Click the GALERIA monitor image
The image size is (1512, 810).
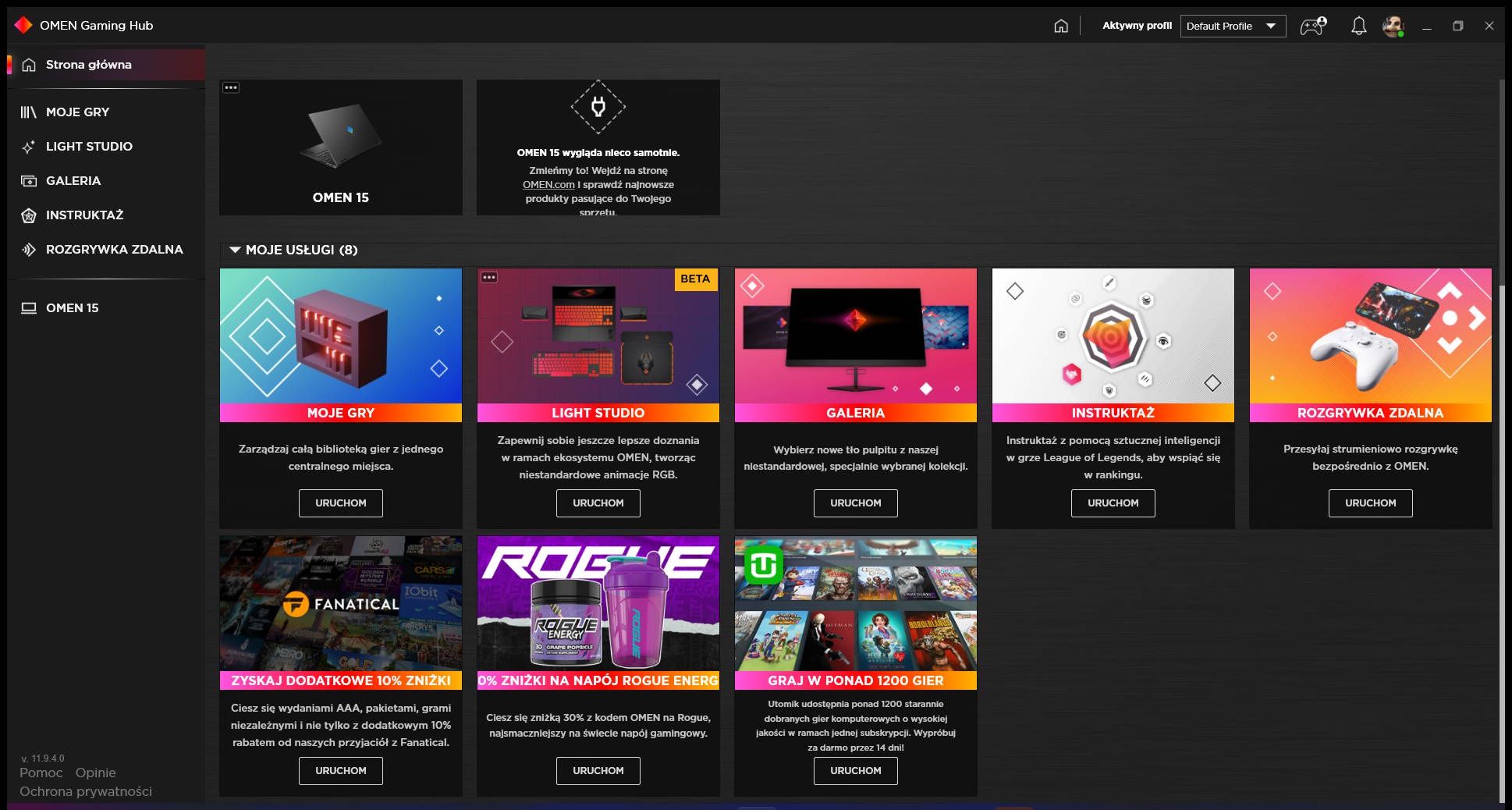click(856, 336)
